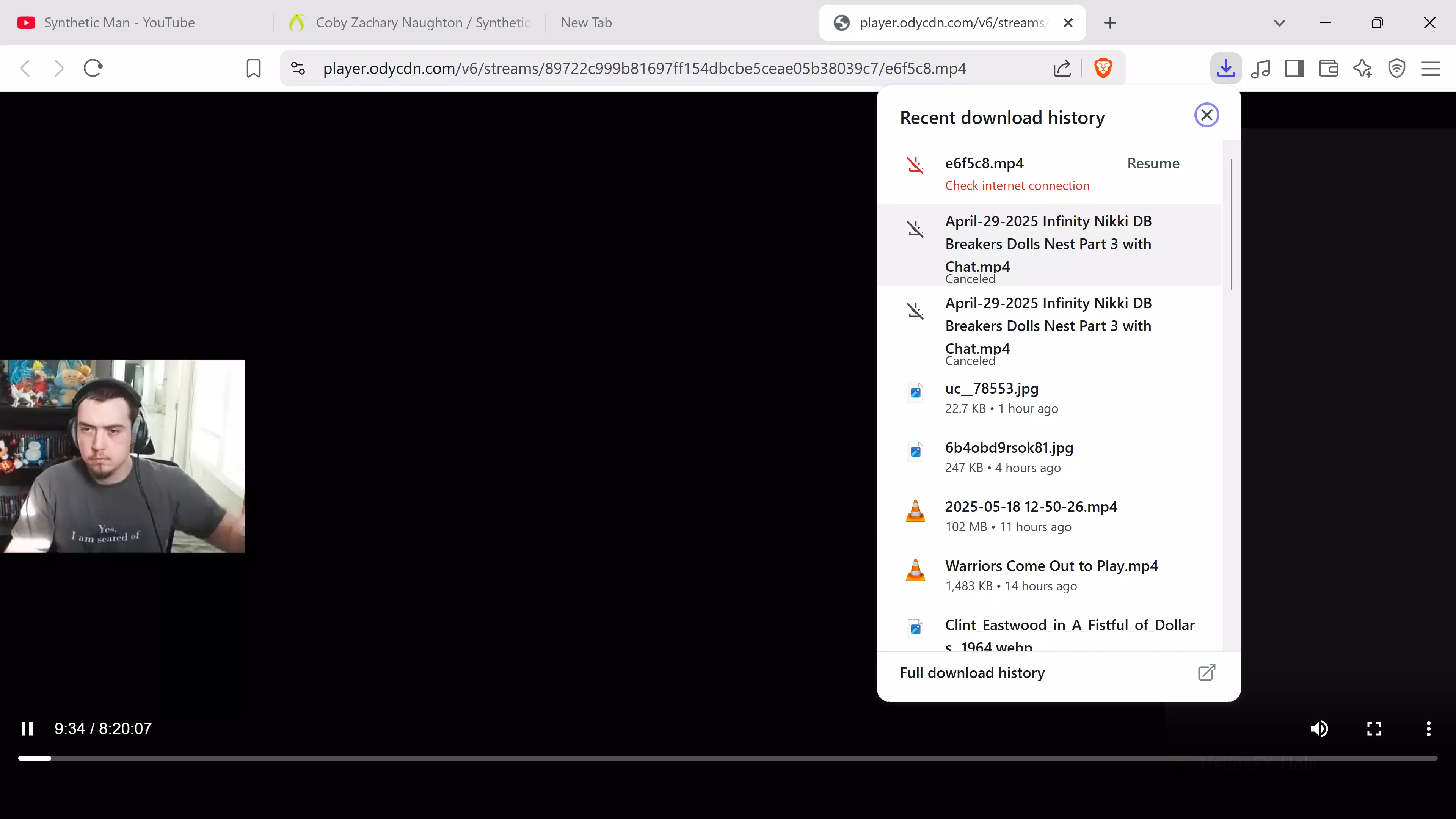Close the player.odycdn.com tab
The height and width of the screenshot is (819, 1456).
click(1068, 23)
